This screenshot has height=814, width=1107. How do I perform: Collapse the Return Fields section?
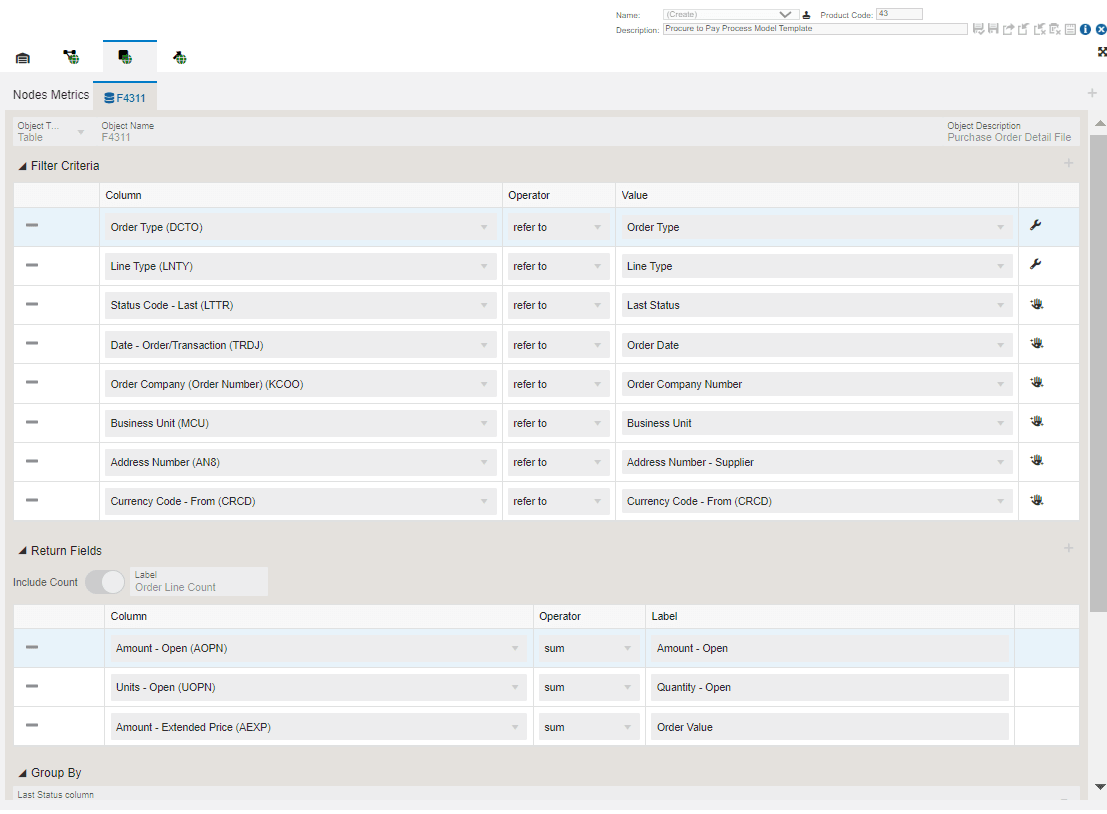point(23,551)
